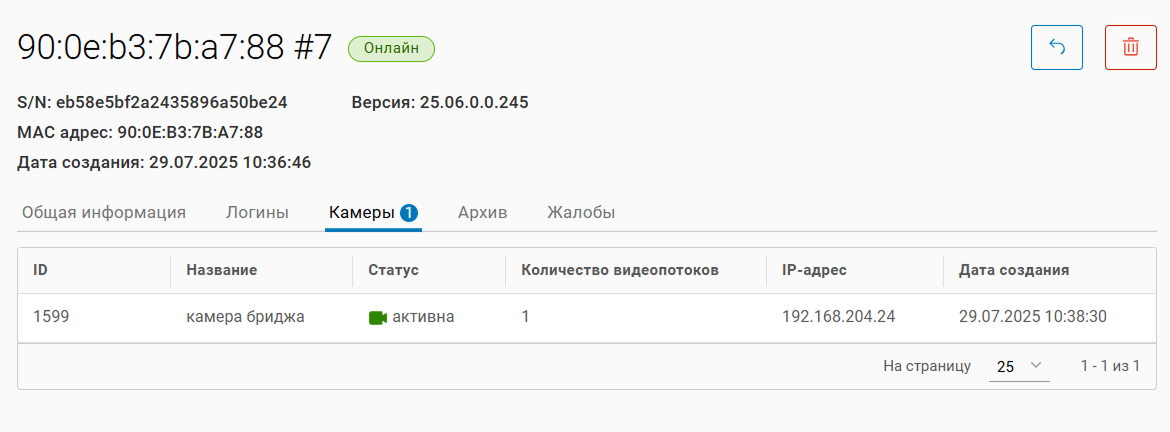Click the Статус column header
Viewport: 1170px width, 432px height.
tap(393, 270)
